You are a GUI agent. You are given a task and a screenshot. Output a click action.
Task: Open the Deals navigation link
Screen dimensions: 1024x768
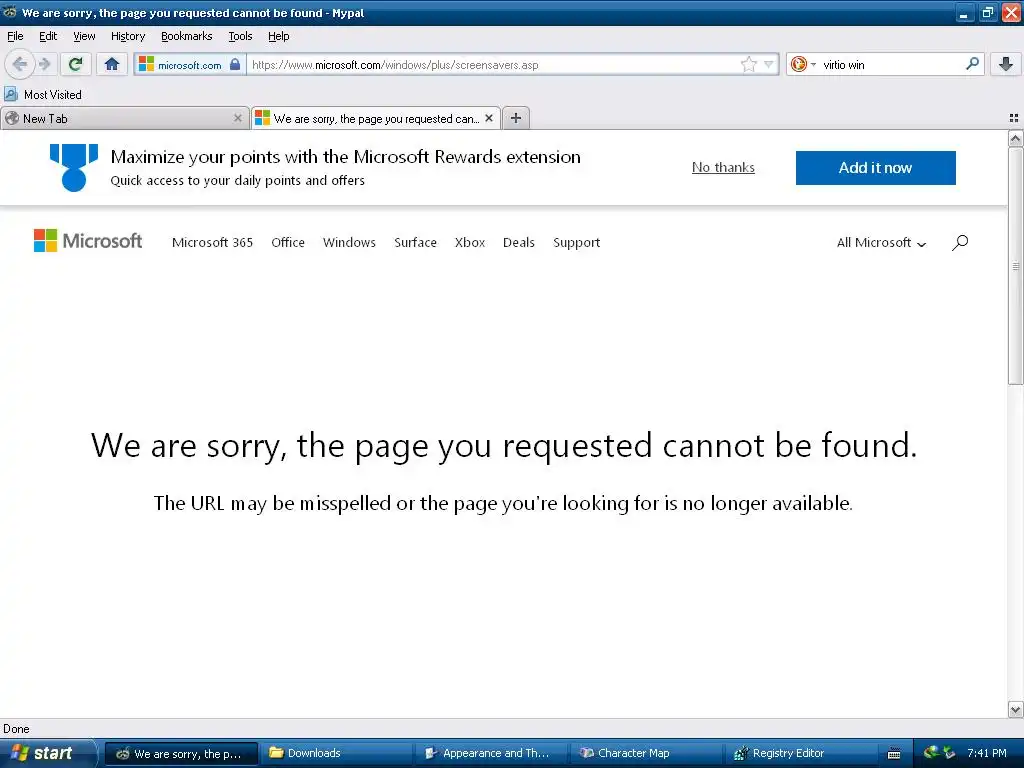pos(519,242)
